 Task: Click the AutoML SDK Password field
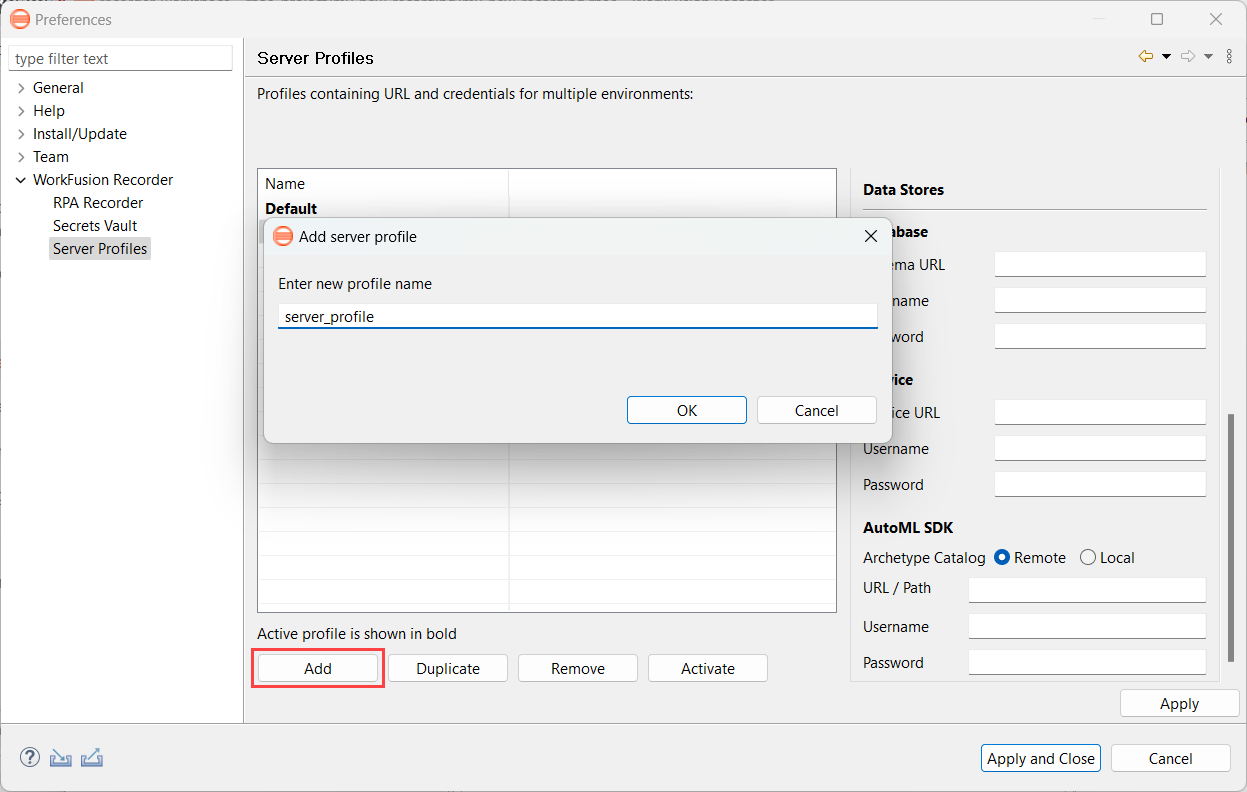(1087, 662)
